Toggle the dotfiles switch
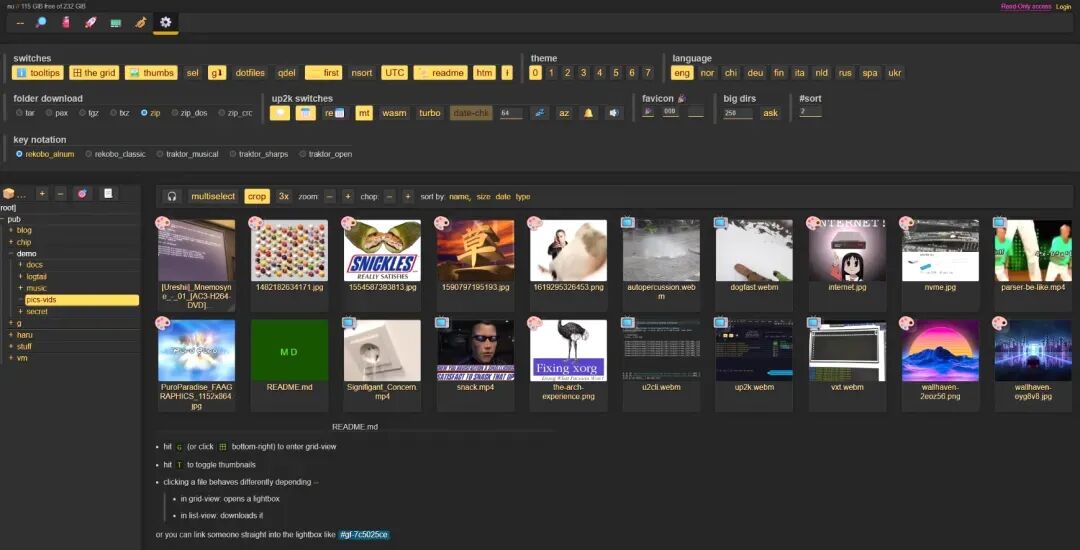 pyautogui.click(x=250, y=73)
